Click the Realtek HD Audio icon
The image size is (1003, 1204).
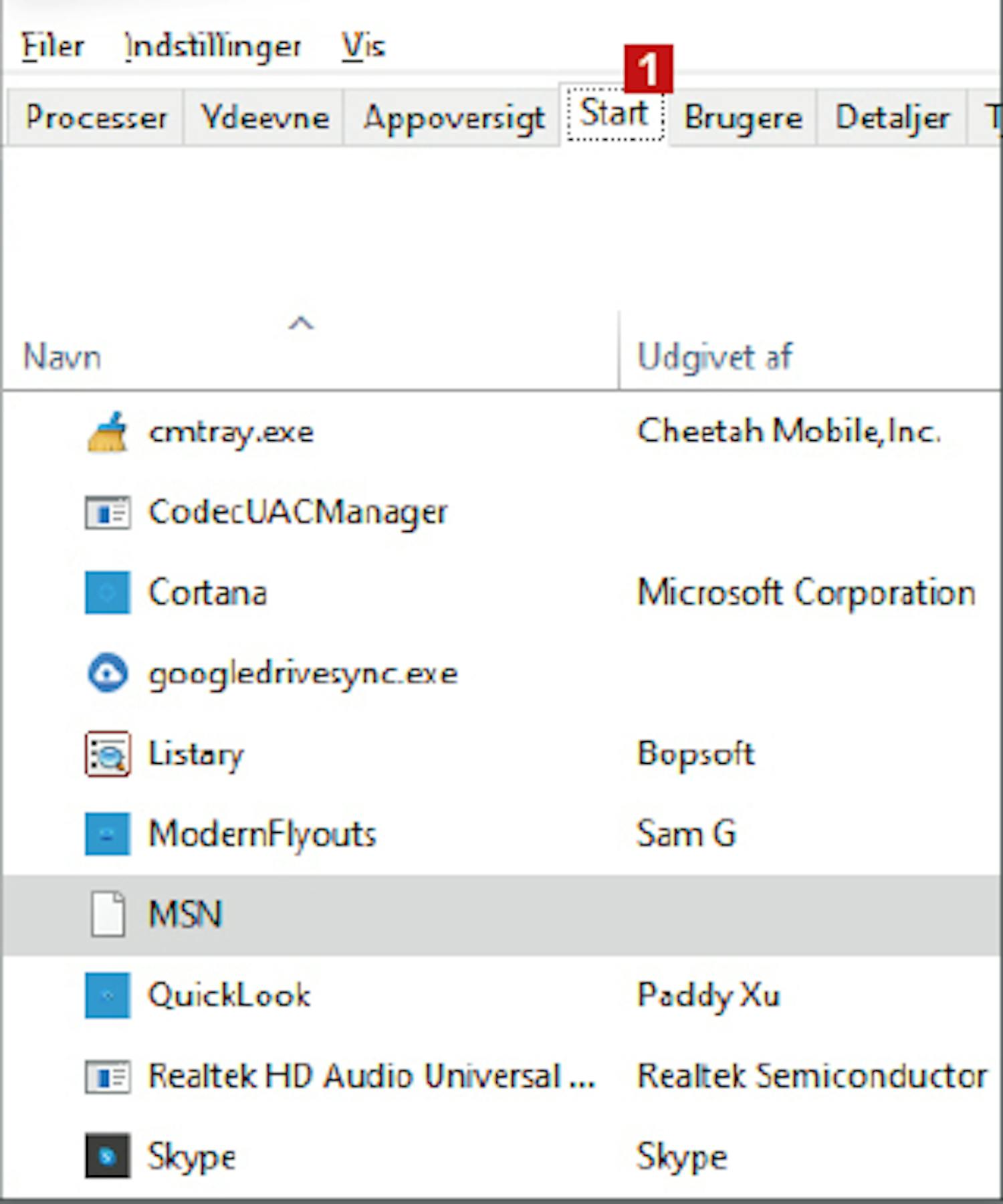[107, 1077]
